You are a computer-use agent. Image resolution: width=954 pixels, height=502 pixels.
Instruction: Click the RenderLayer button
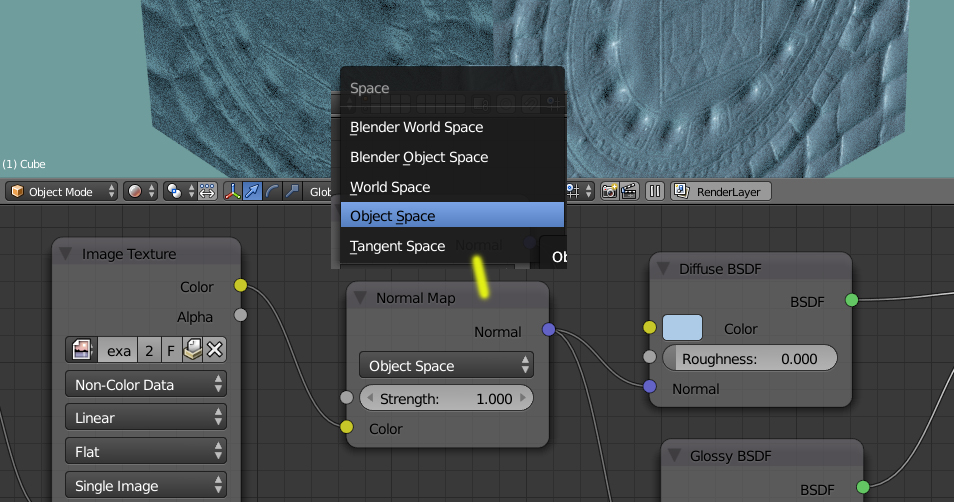pyautogui.click(x=721, y=192)
